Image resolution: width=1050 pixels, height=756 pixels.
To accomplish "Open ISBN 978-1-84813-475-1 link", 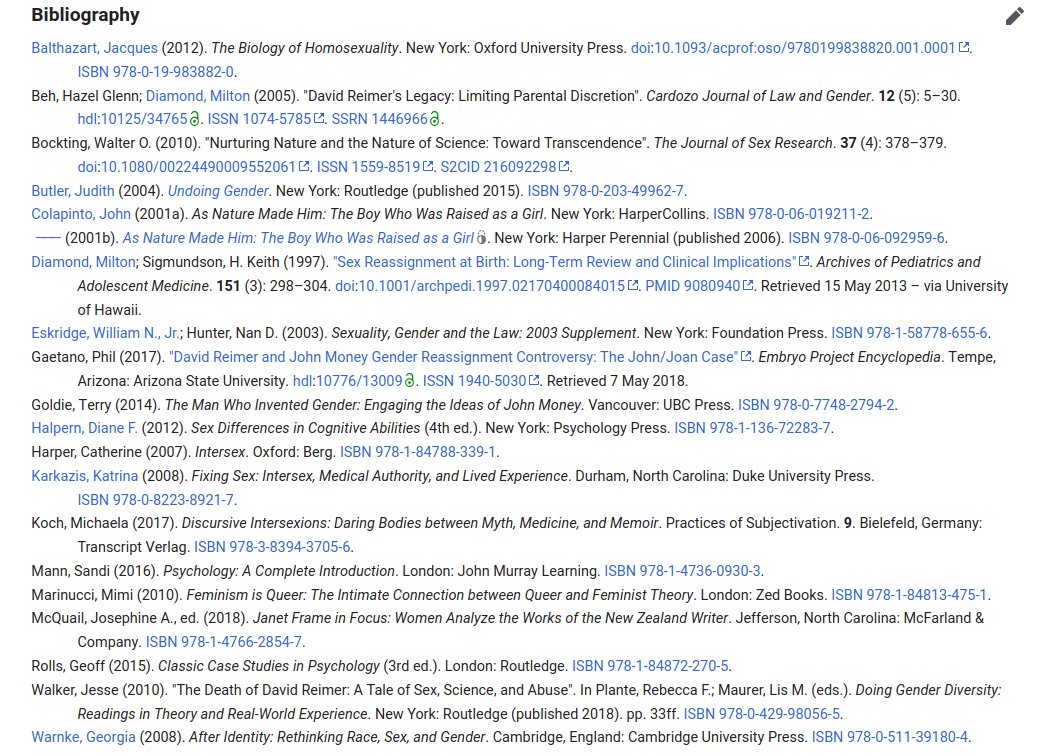I will [909, 595].
